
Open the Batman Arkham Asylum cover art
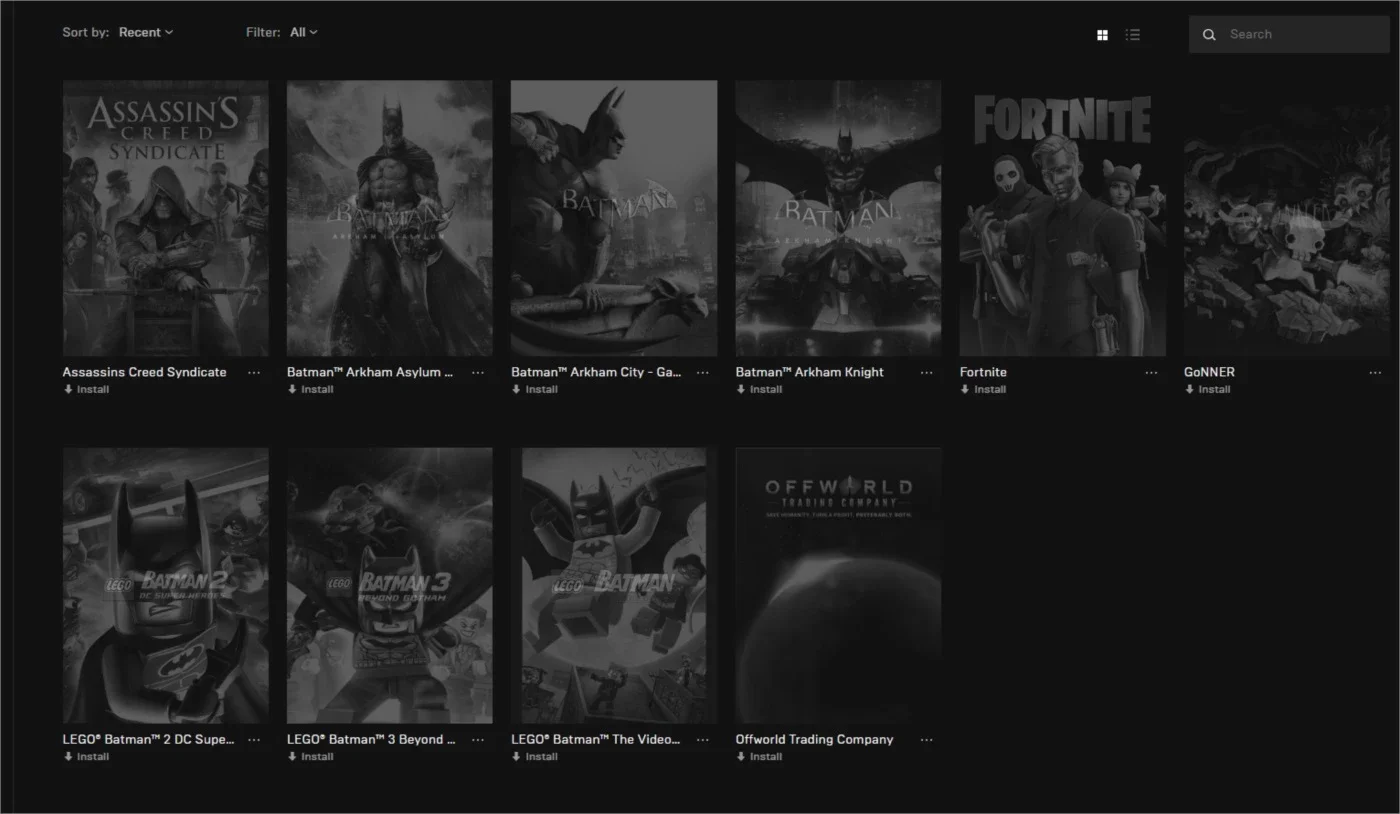(390, 219)
